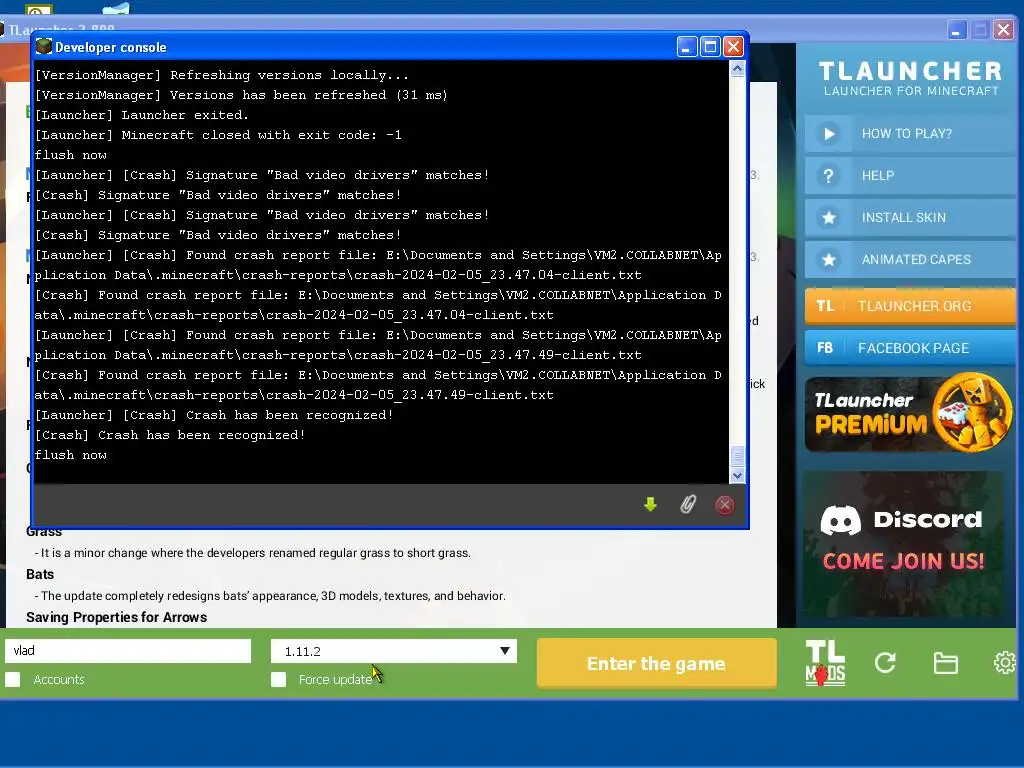Click the star icon beside Install Skin
1024x768 pixels.
pos(829,217)
